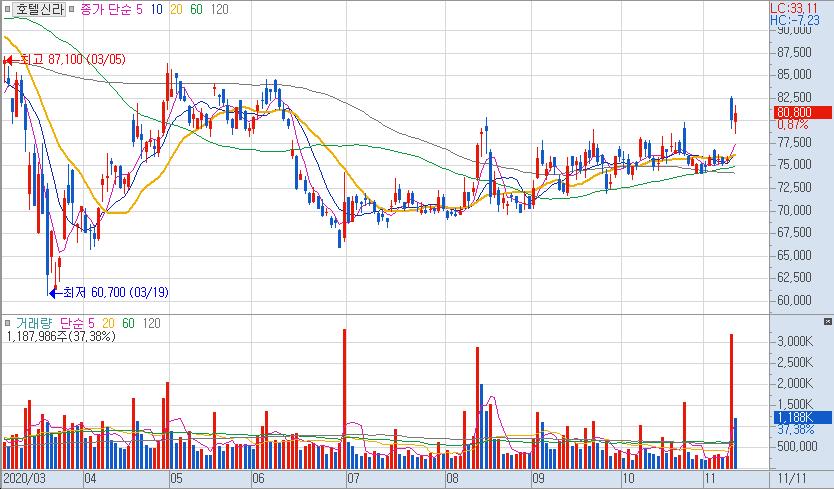Screen dimensions: 834x489
Task: Close the volume panel with the X icon
Action: (827, 321)
